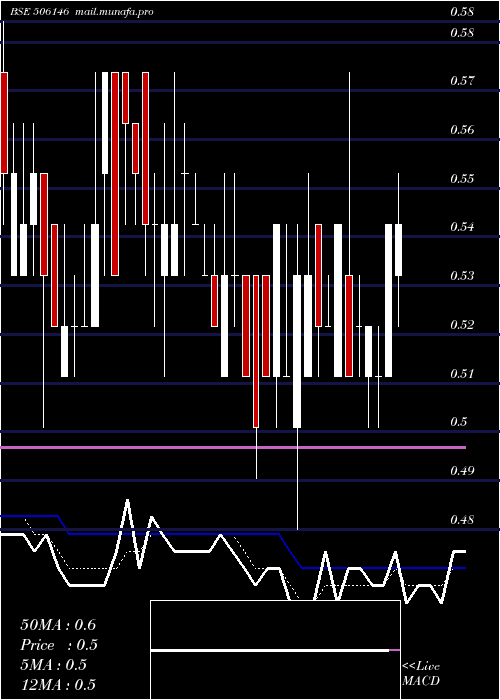This screenshot has height=700, width=500.
Task: Click the 0.55 price axis label
Action: [x=462, y=179]
